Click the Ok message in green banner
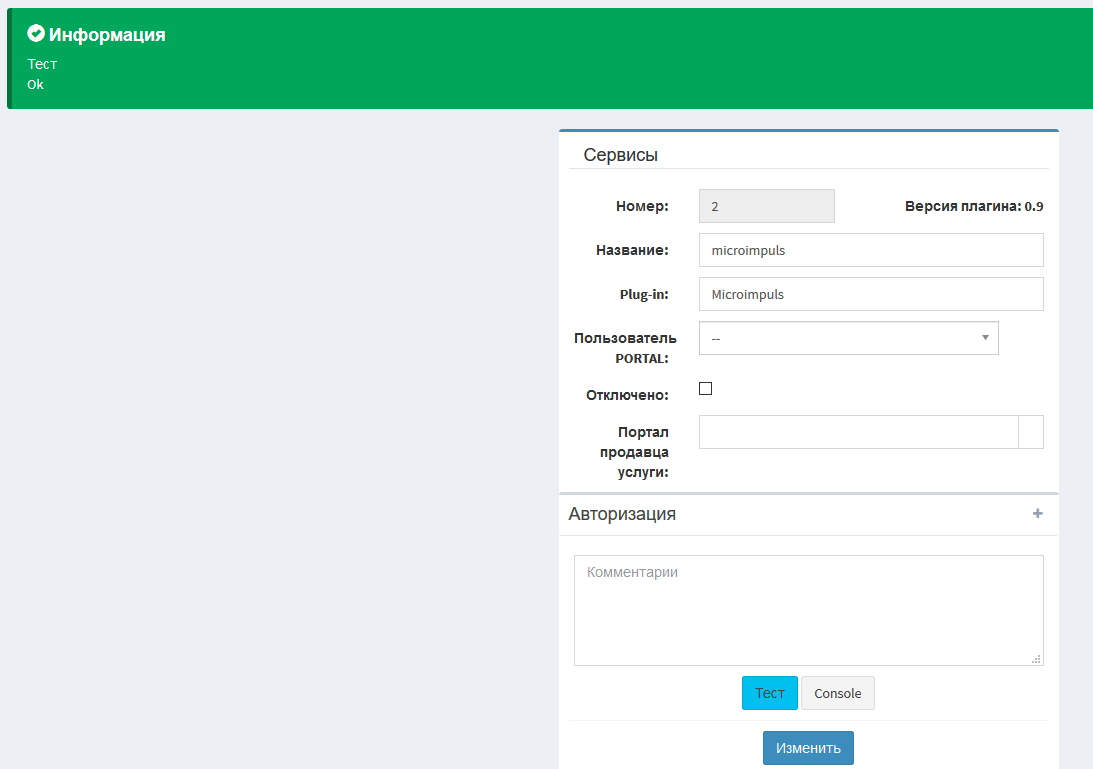 click(x=35, y=85)
